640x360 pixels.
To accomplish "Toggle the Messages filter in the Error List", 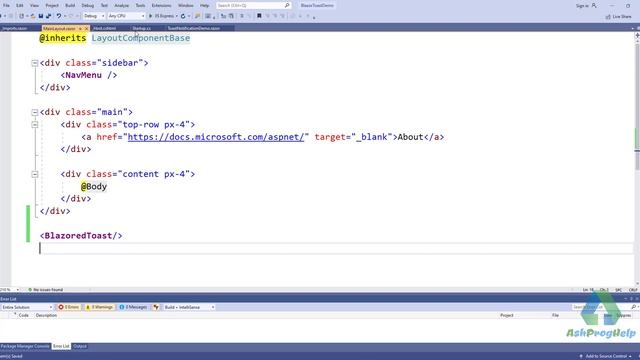I will tap(133, 307).
